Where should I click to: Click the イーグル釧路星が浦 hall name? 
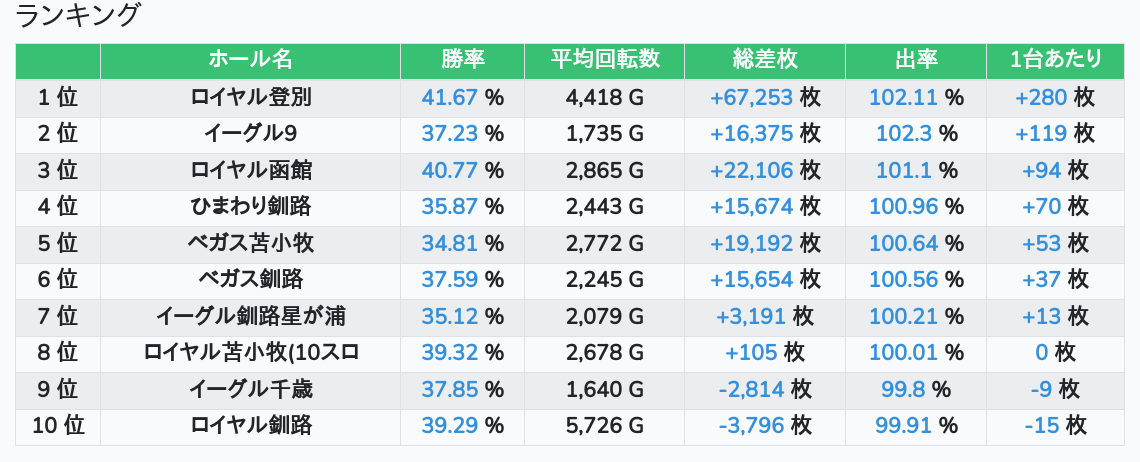(x=250, y=316)
